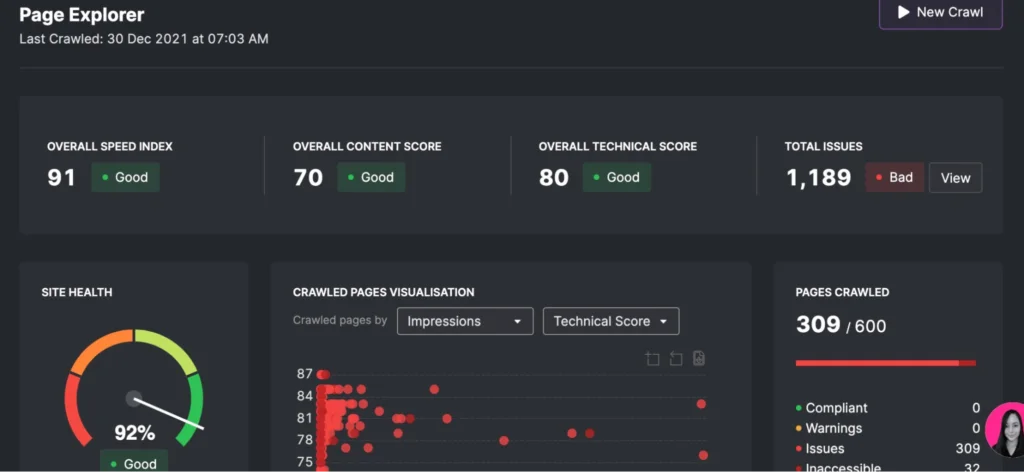Click the Good badge for technical score 80
This screenshot has height=472, width=1024.
click(616, 178)
